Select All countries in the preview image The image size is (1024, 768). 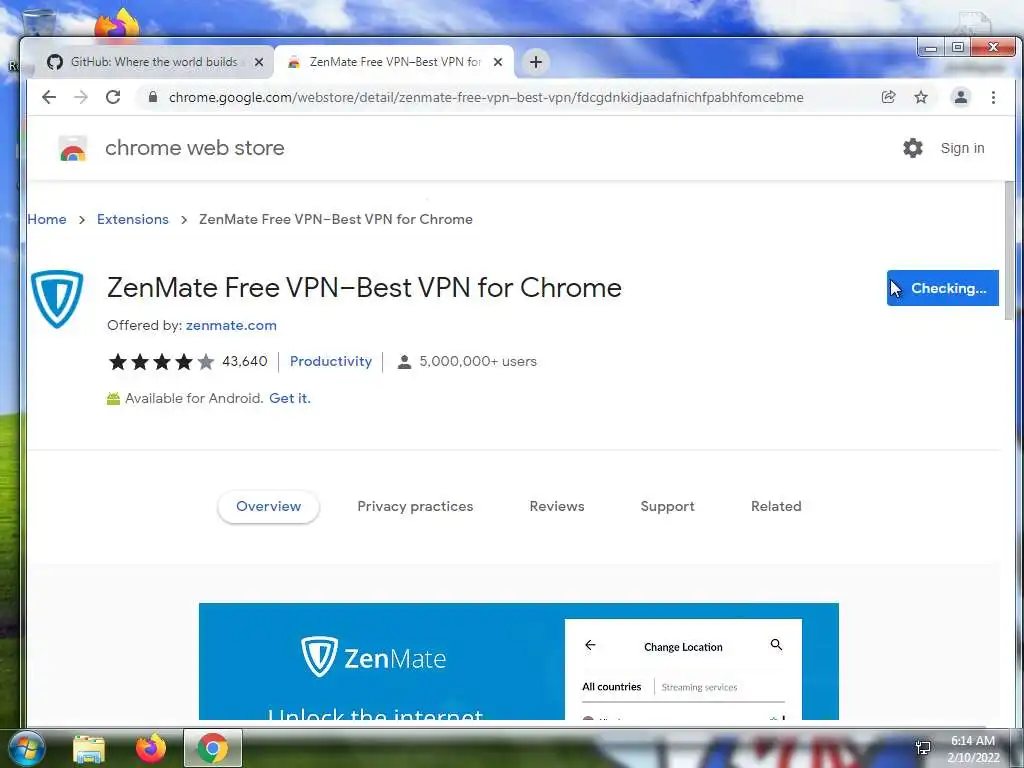pyautogui.click(x=611, y=686)
